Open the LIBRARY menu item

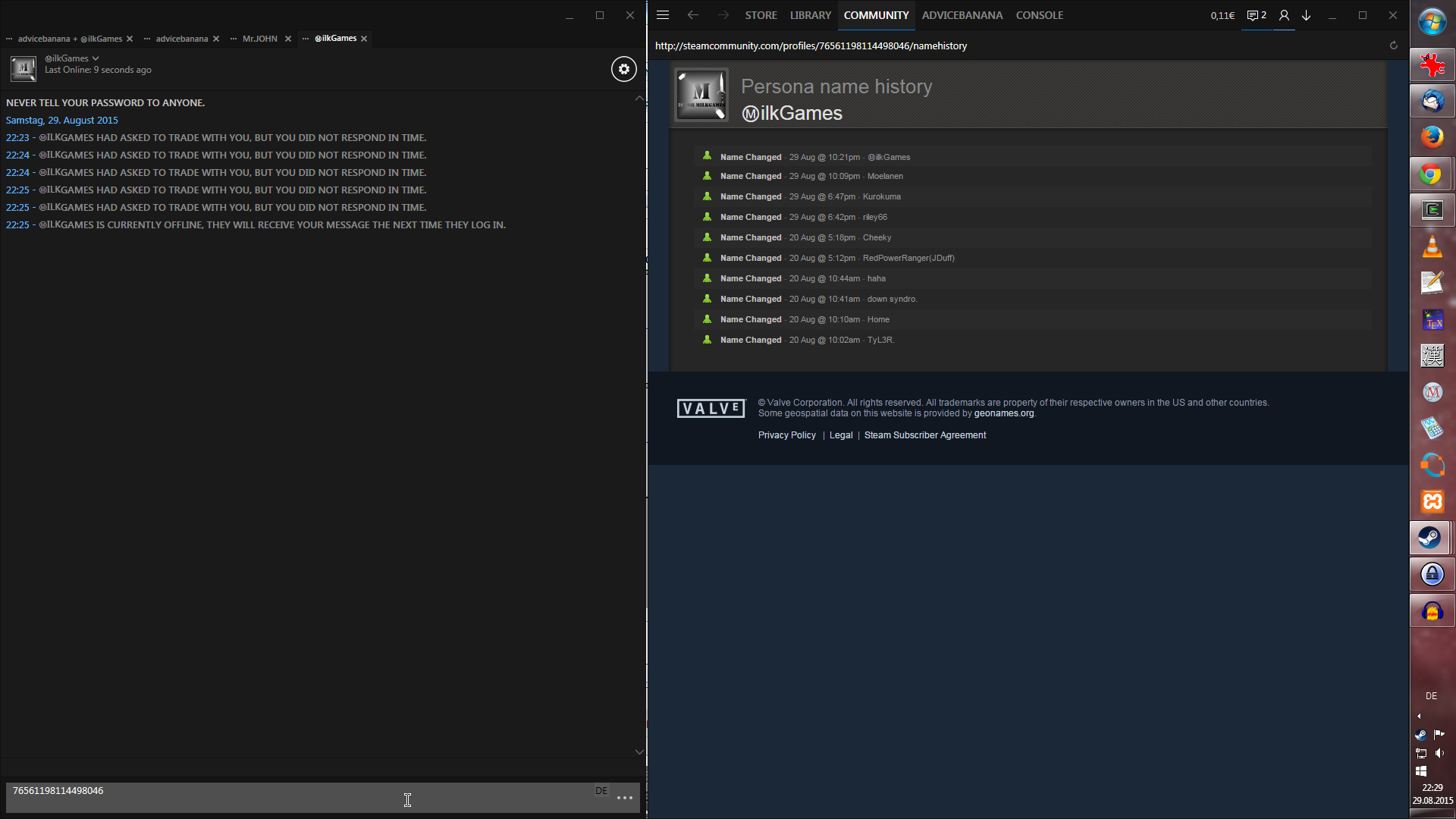point(810,15)
